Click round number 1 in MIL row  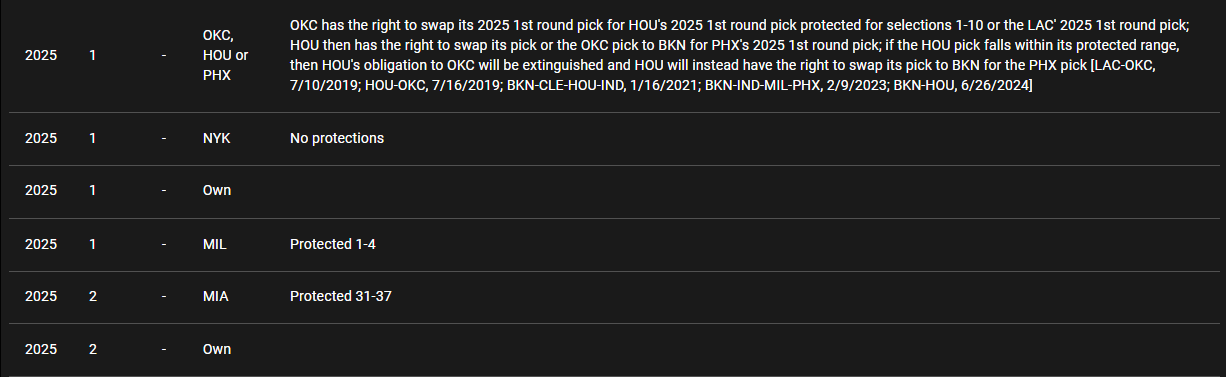coord(93,244)
